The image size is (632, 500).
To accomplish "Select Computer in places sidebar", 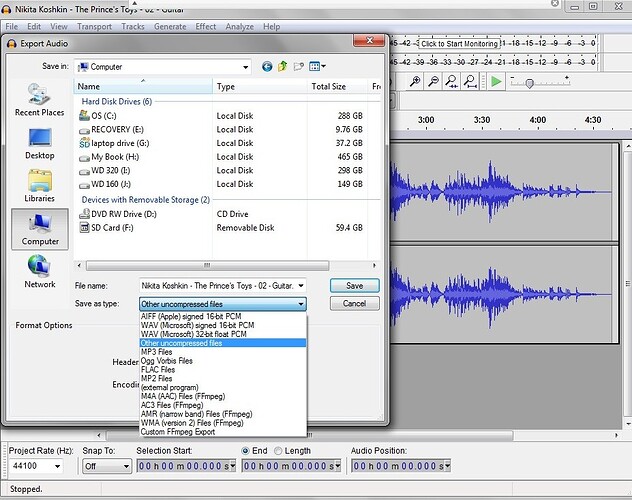I will 40,229.
